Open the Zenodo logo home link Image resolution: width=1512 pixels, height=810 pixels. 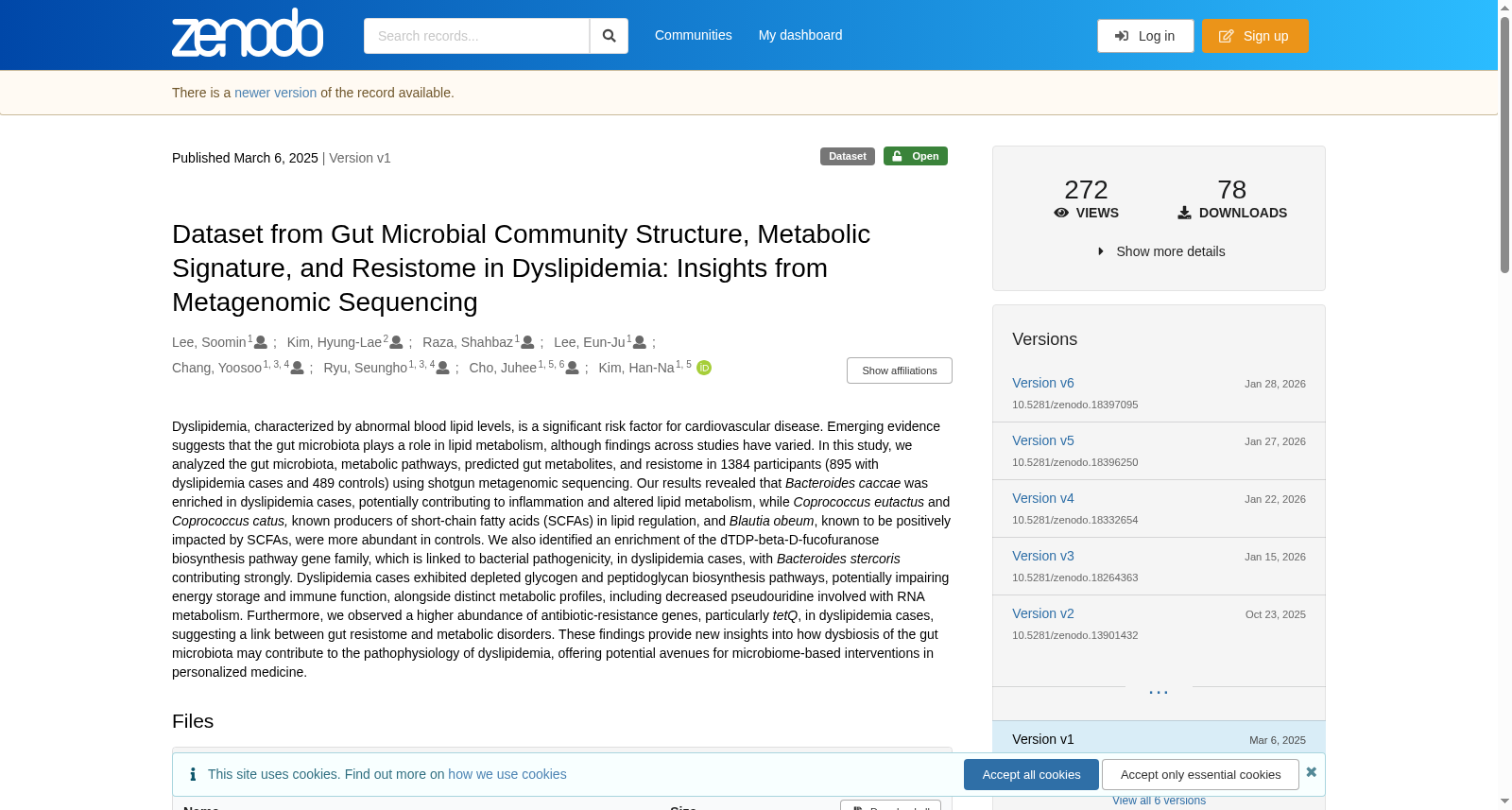248,33
